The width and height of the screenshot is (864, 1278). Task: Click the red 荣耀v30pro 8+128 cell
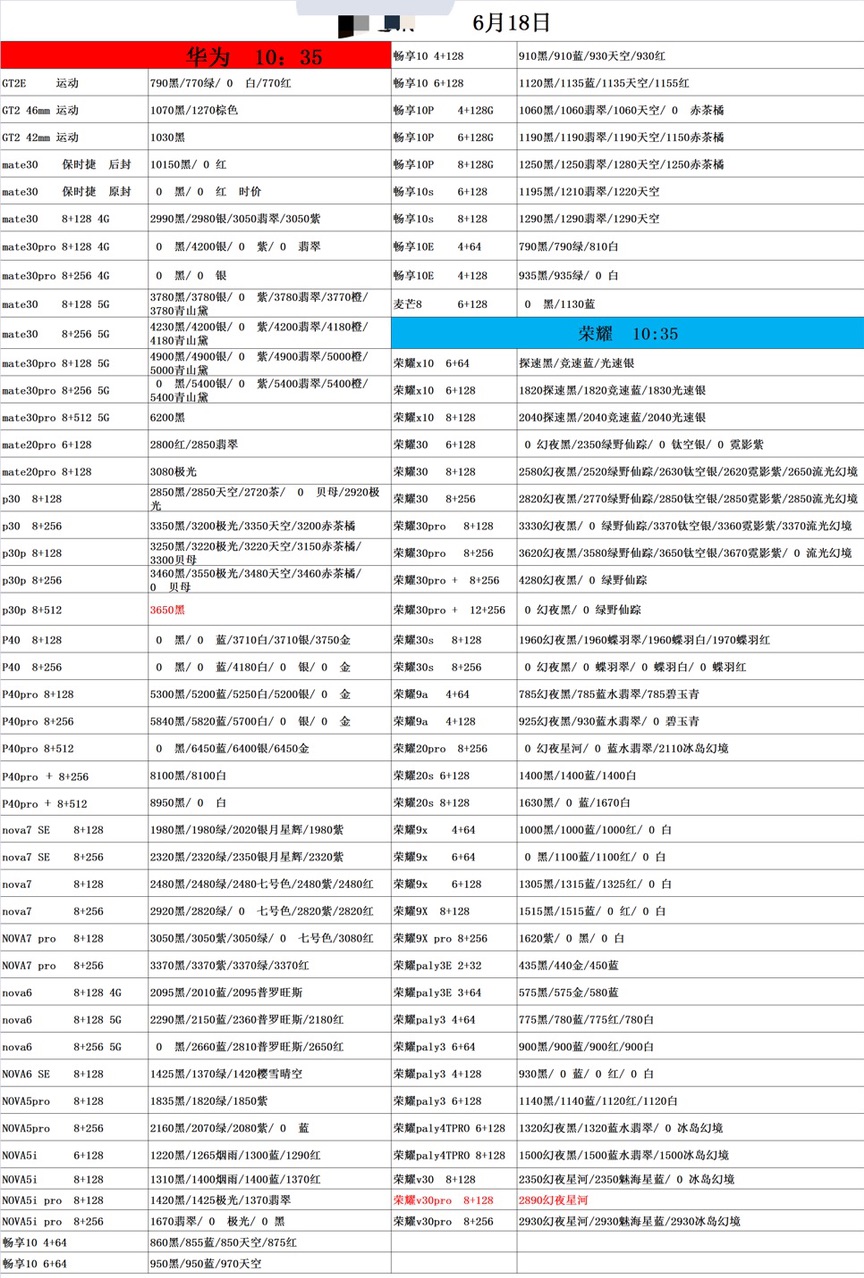click(x=454, y=1200)
